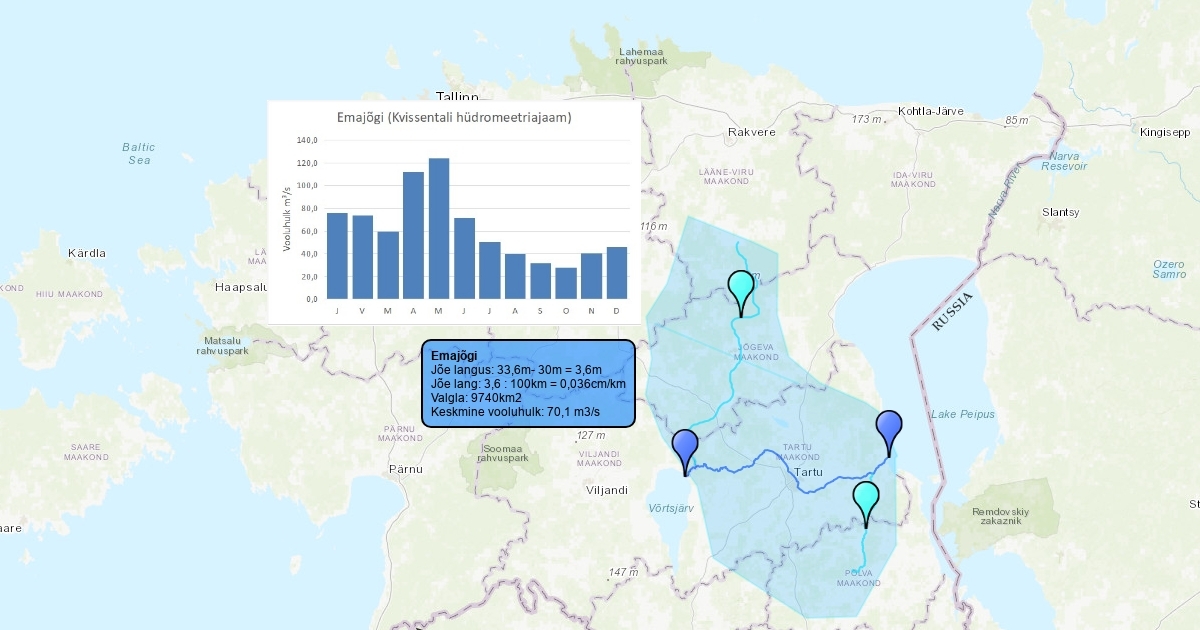Click the tallest May bar in chart

(x=439, y=228)
